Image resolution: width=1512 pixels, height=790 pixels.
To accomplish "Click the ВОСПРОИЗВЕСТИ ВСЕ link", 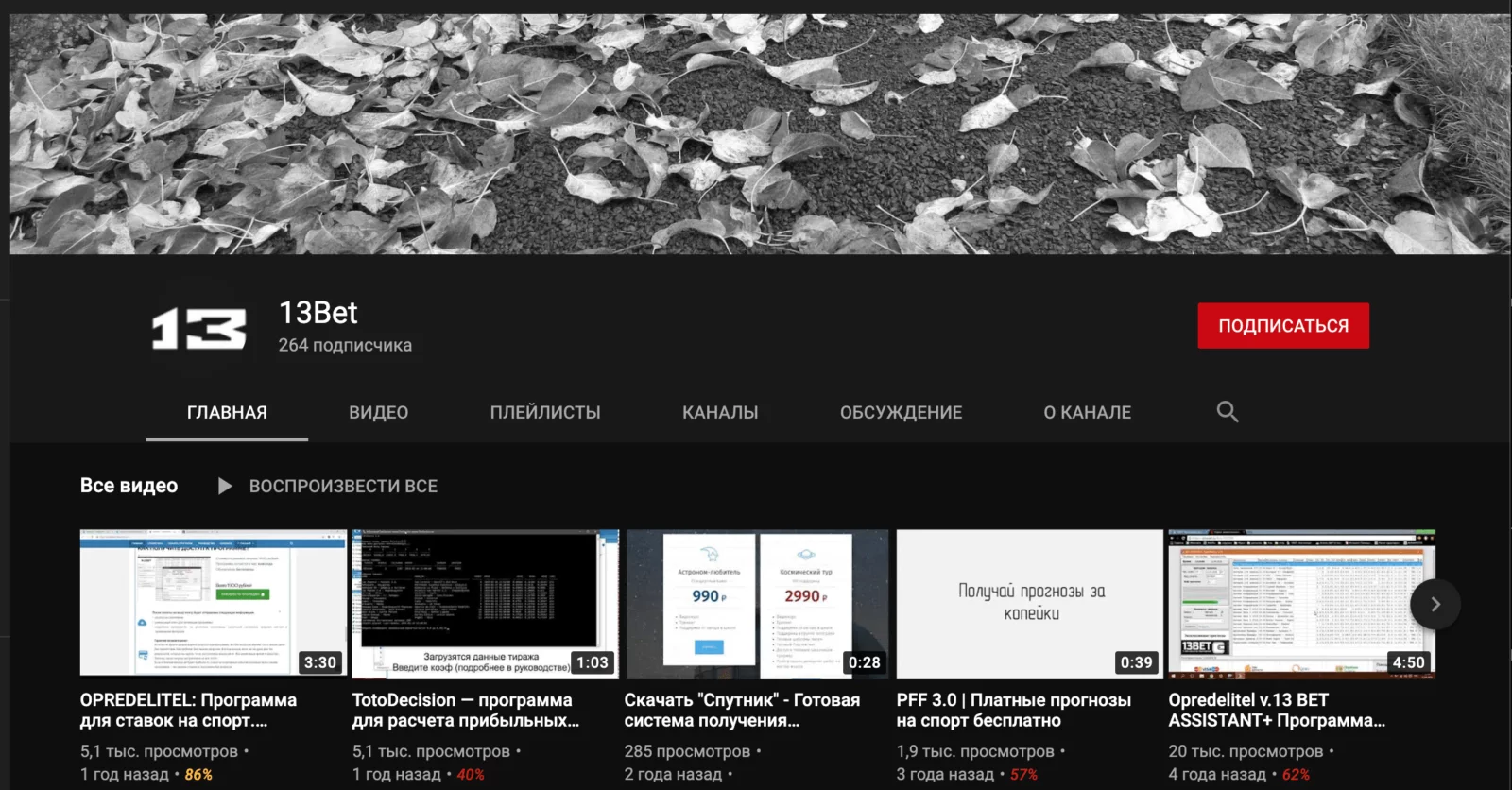I will [343, 486].
